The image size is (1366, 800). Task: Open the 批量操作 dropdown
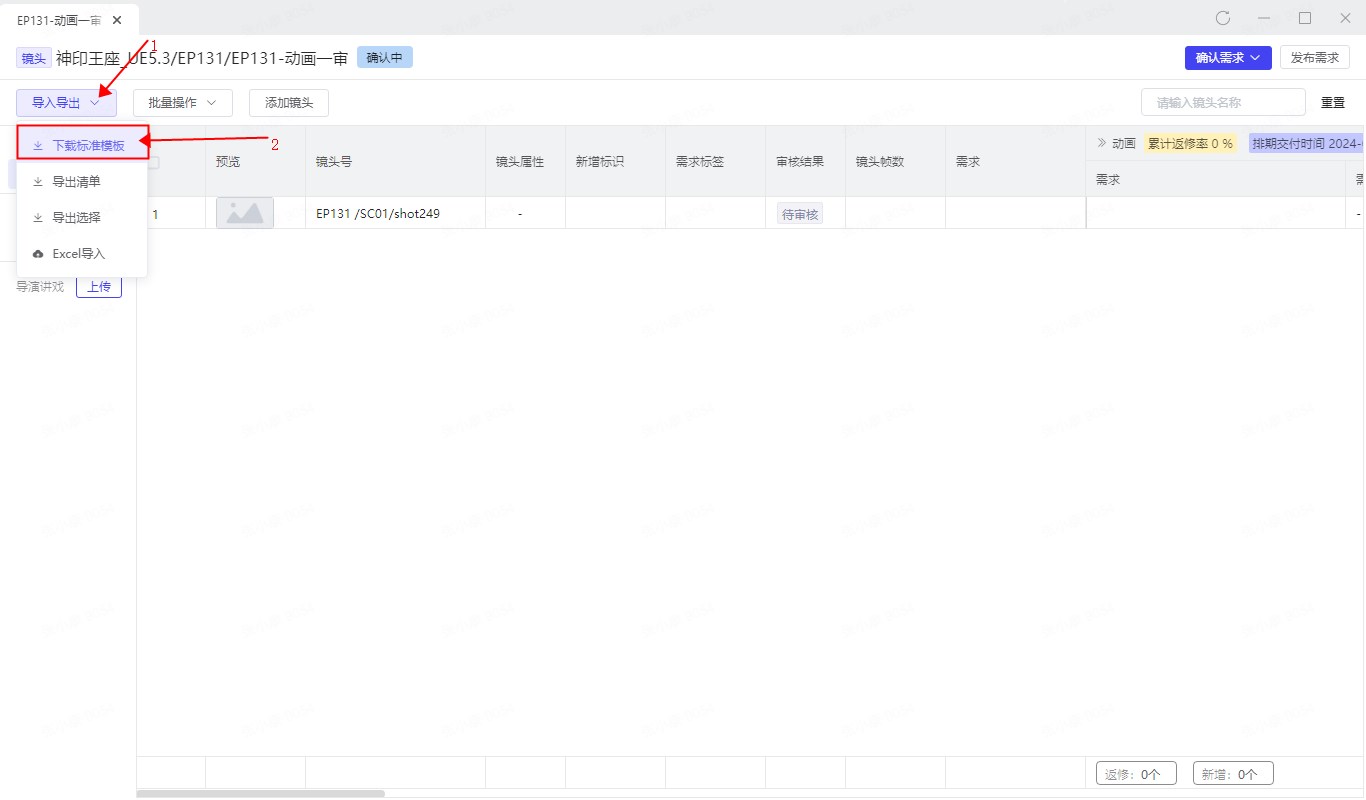(x=182, y=103)
